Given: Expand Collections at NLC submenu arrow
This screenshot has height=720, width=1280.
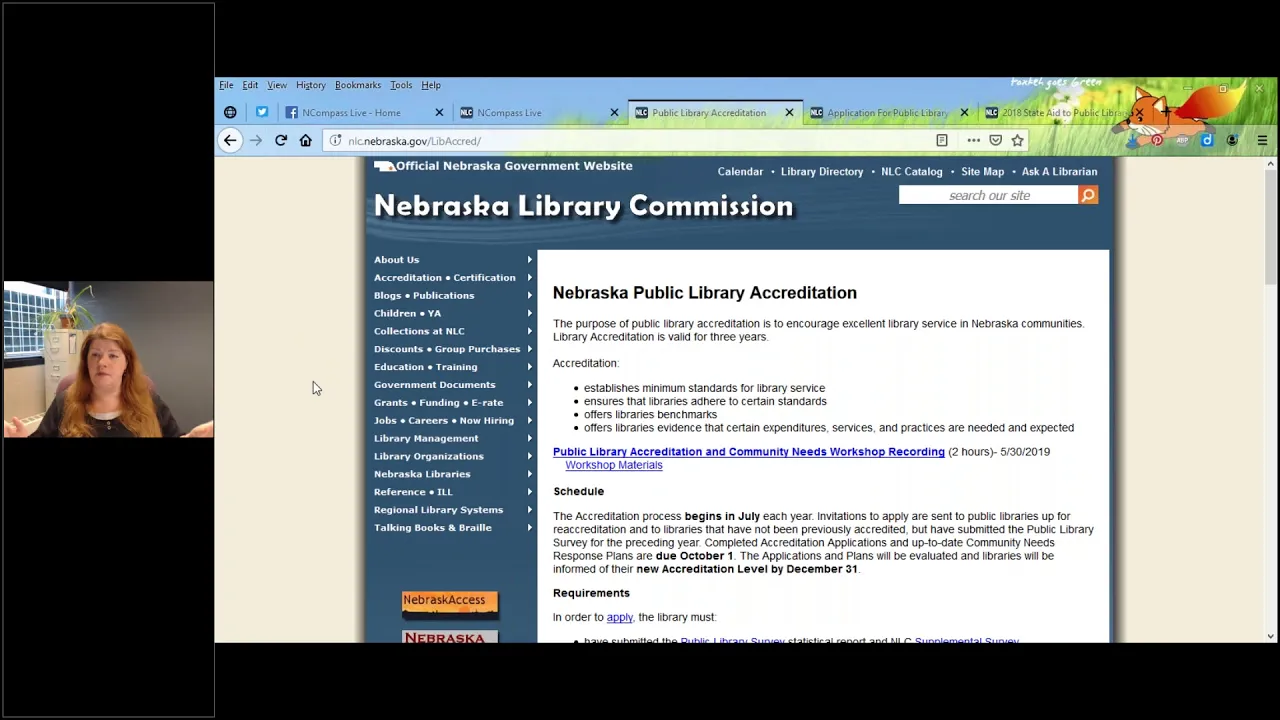Looking at the screenshot, I should coord(530,331).
